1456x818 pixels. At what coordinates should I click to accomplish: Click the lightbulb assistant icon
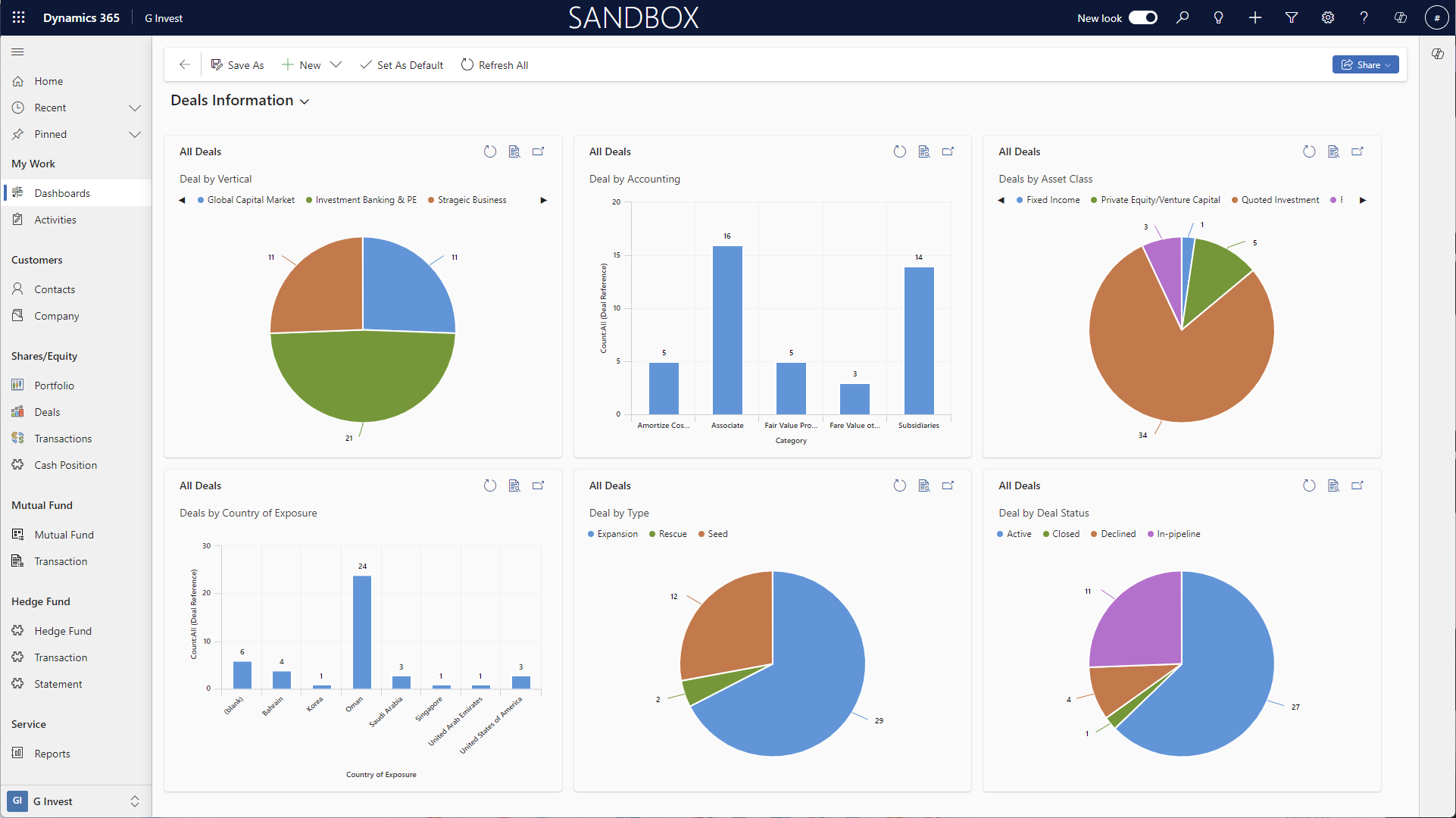pos(1218,17)
